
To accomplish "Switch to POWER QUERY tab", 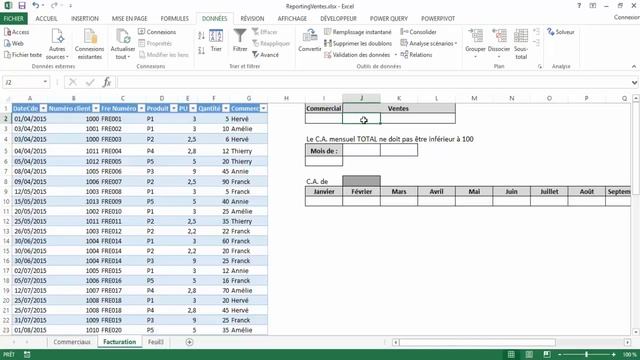I will [389, 19].
